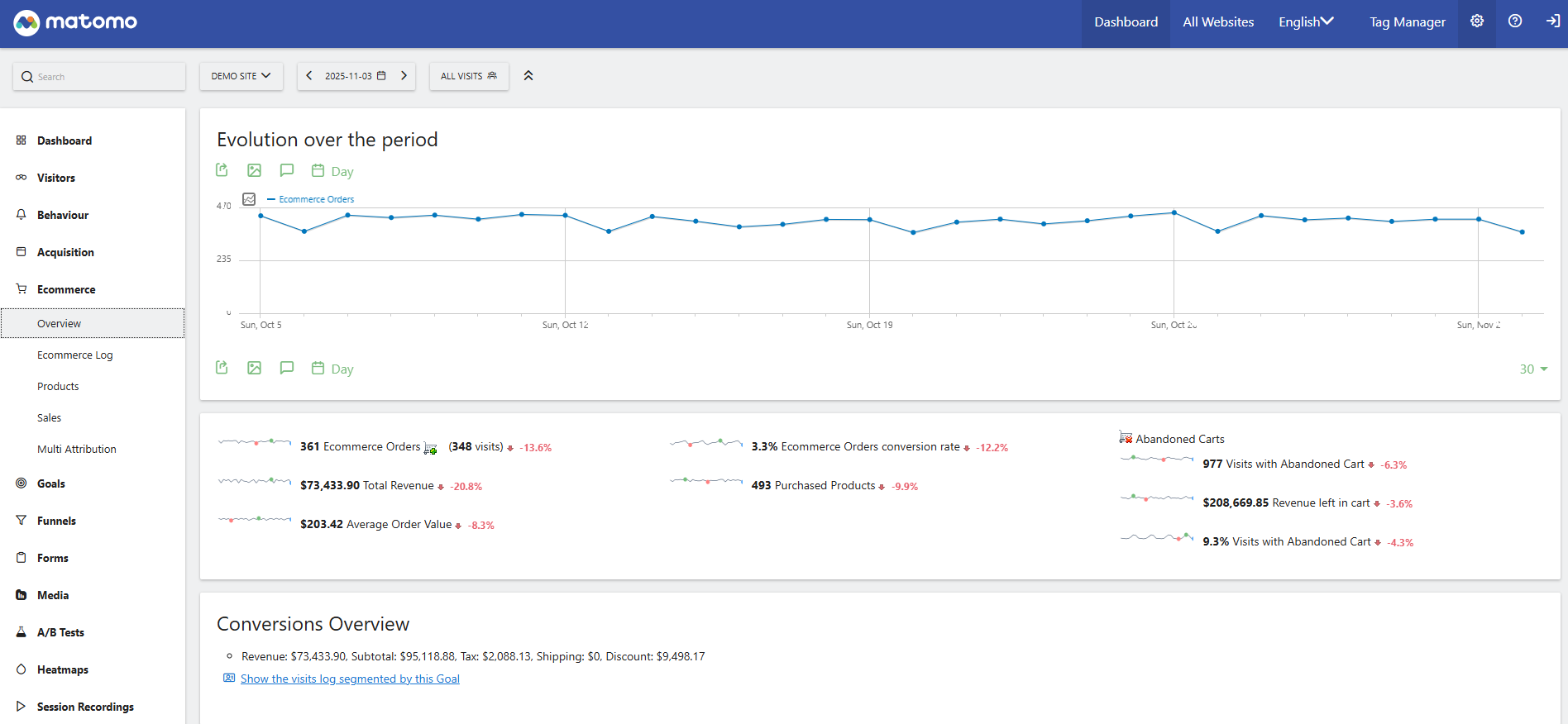Click the export icon above the evolution graph

point(222,170)
